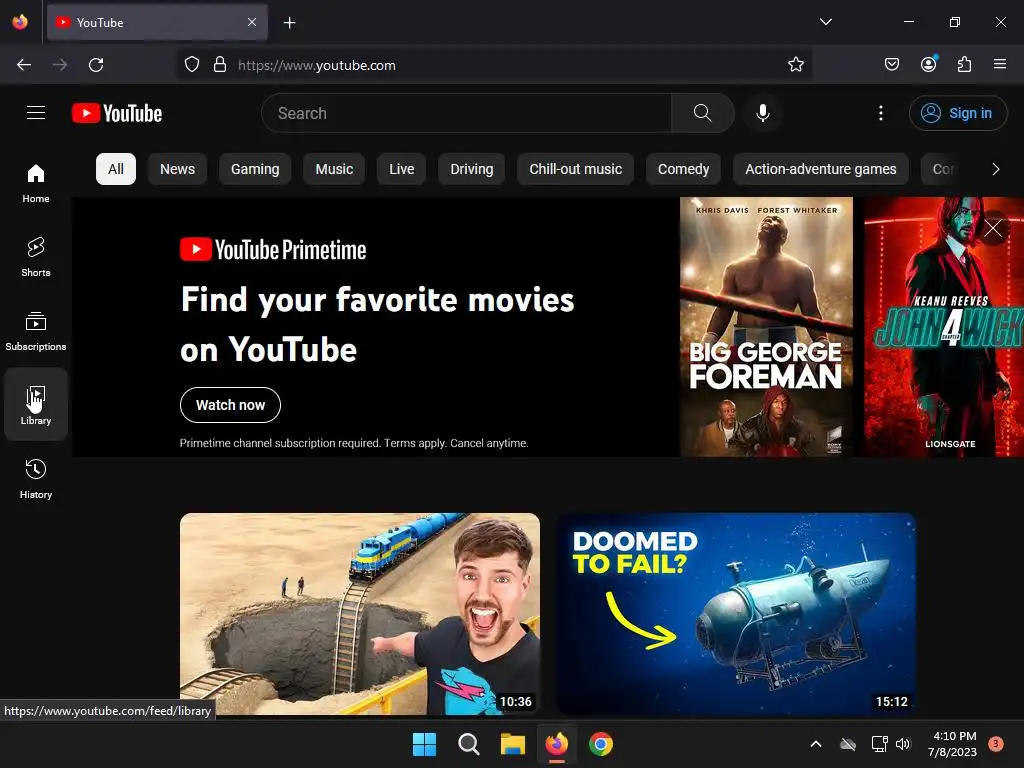Select the Live filter chip
The width and height of the screenshot is (1024, 768).
(401, 169)
